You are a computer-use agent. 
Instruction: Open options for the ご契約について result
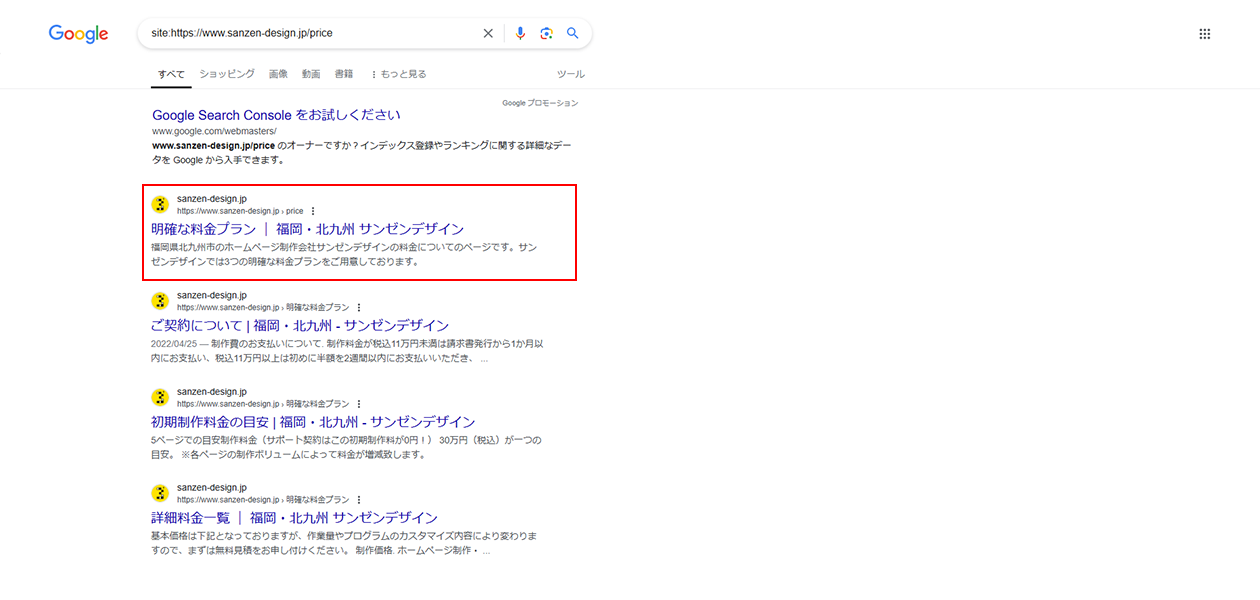pos(359,307)
